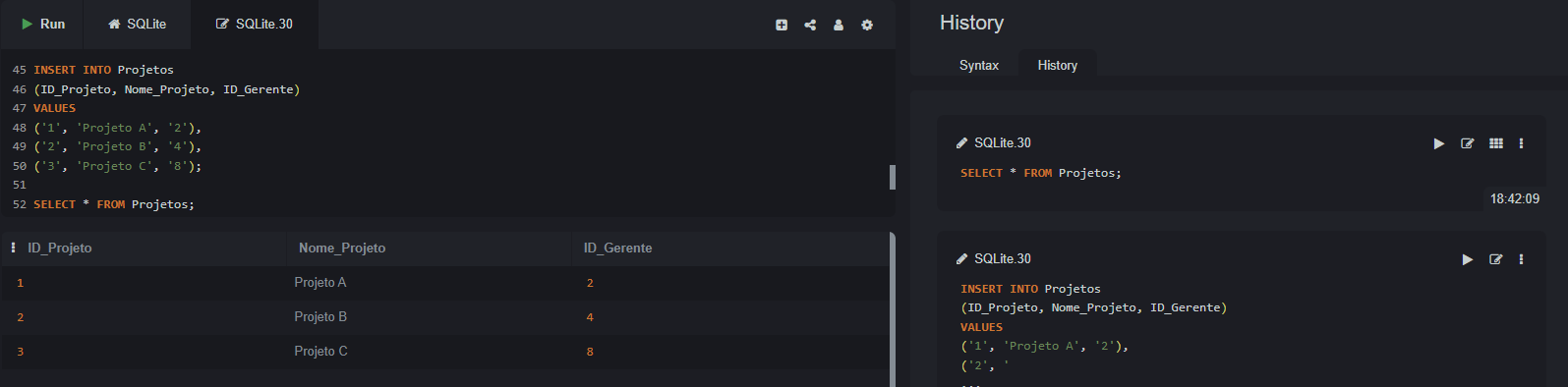Open the settings gear icon
Screen dimensions: 1568x387
point(867,25)
